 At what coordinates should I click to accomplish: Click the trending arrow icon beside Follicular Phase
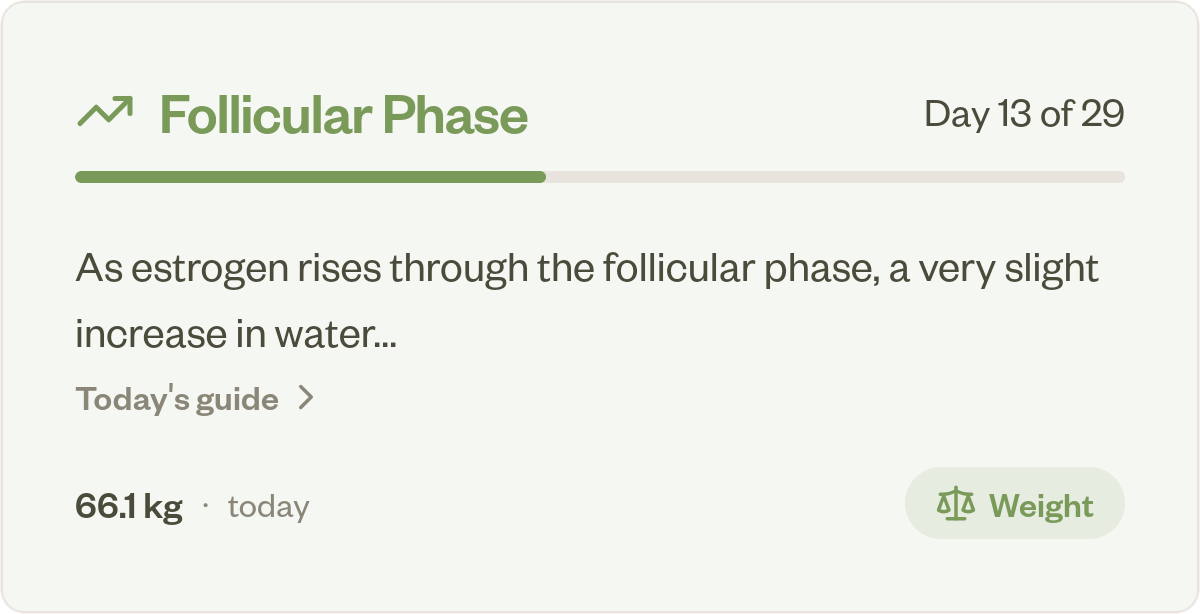[105, 113]
